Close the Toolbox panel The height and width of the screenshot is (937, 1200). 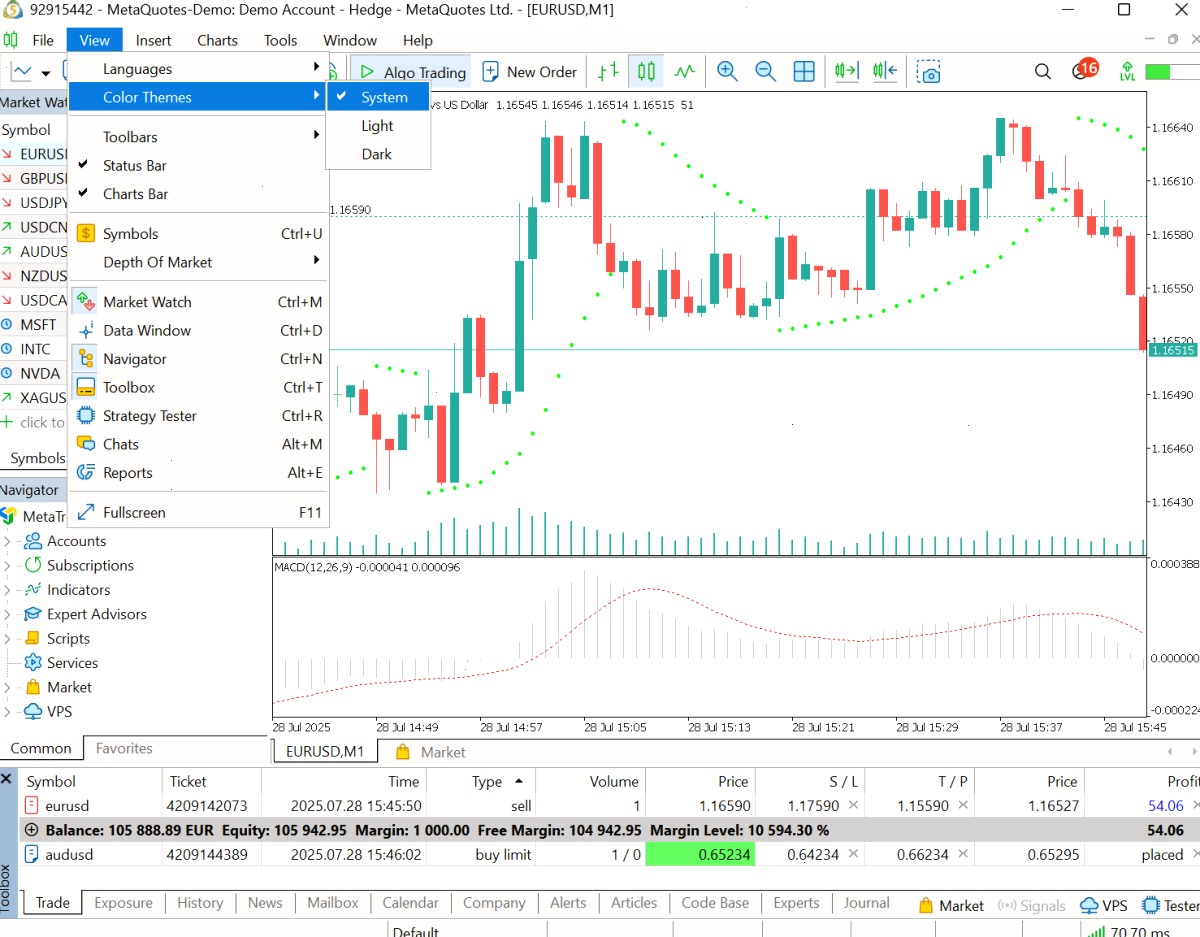[7, 778]
